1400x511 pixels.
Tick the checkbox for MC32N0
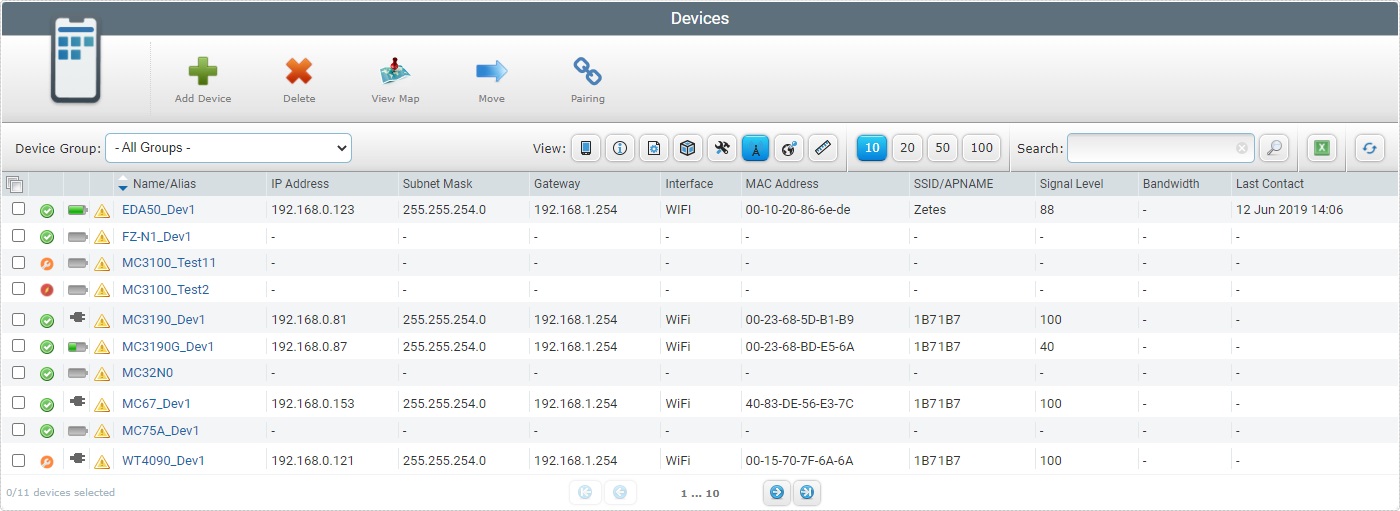(x=18, y=372)
